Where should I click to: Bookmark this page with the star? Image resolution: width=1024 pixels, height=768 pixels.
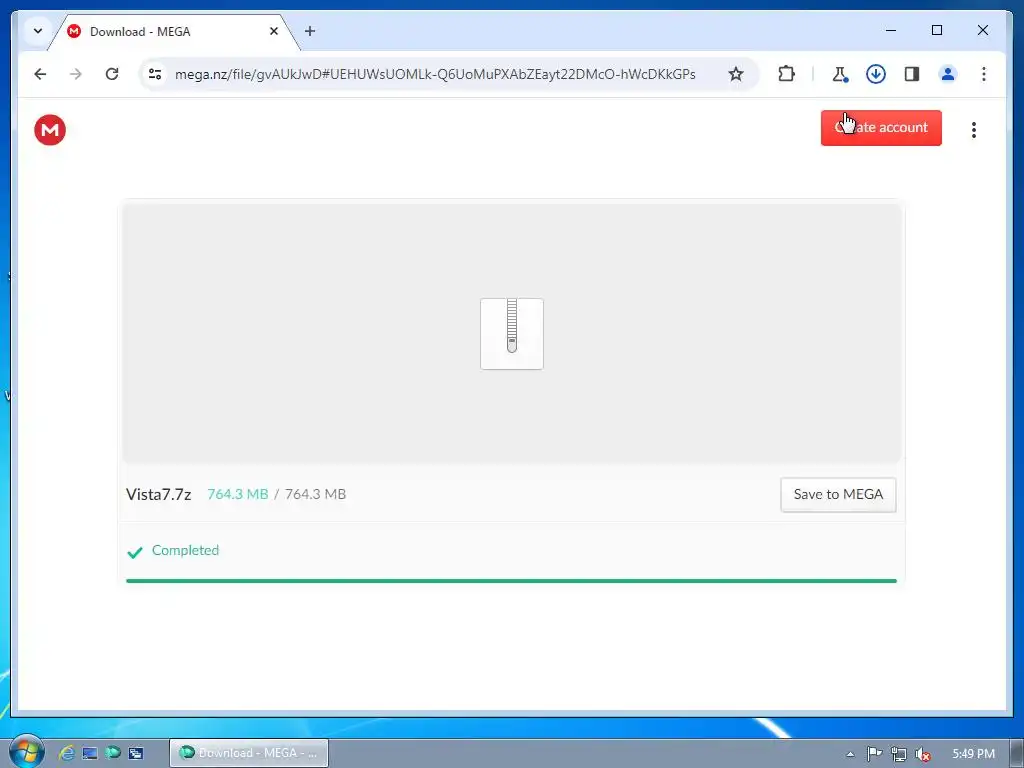coord(736,74)
